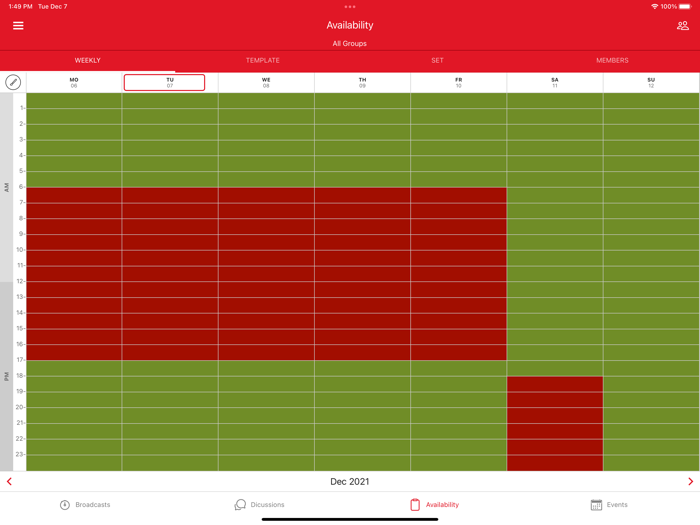The width and height of the screenshot is (700, 525).
Task: Open the hamburger menu
Action: 18,25
